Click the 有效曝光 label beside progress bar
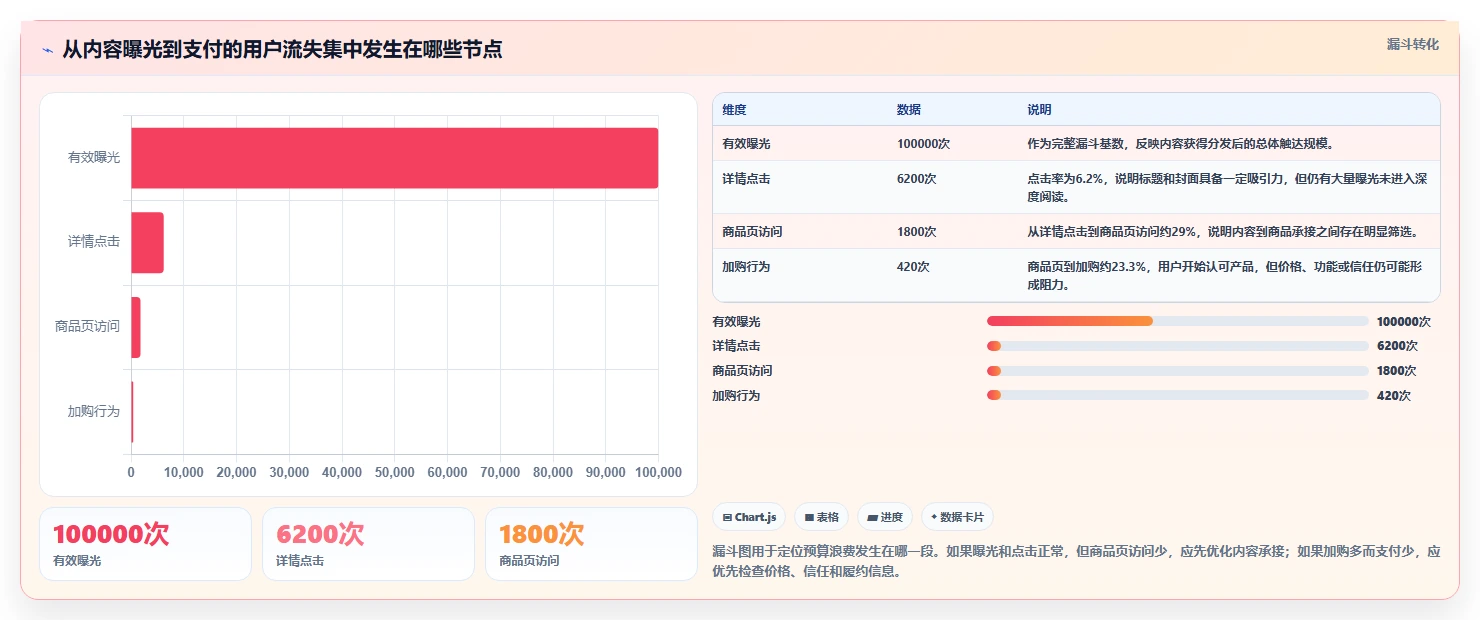The image size is (1480, 620). 736,321
